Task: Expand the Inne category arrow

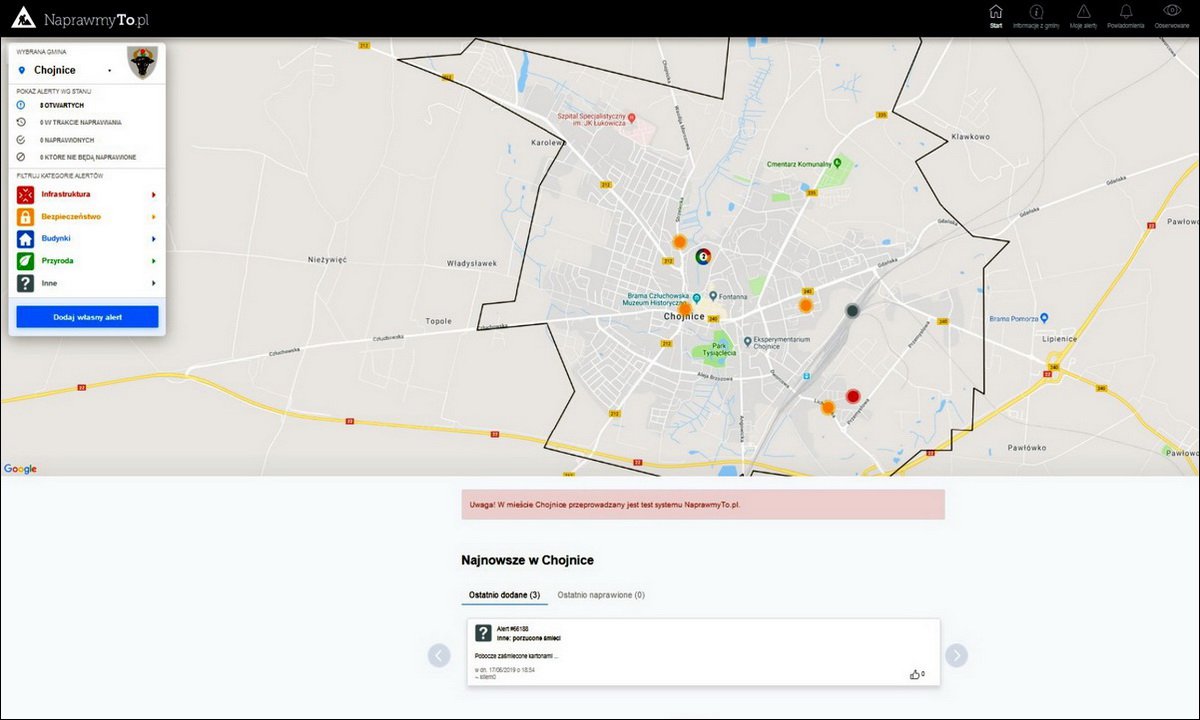Action: (153, 284)
